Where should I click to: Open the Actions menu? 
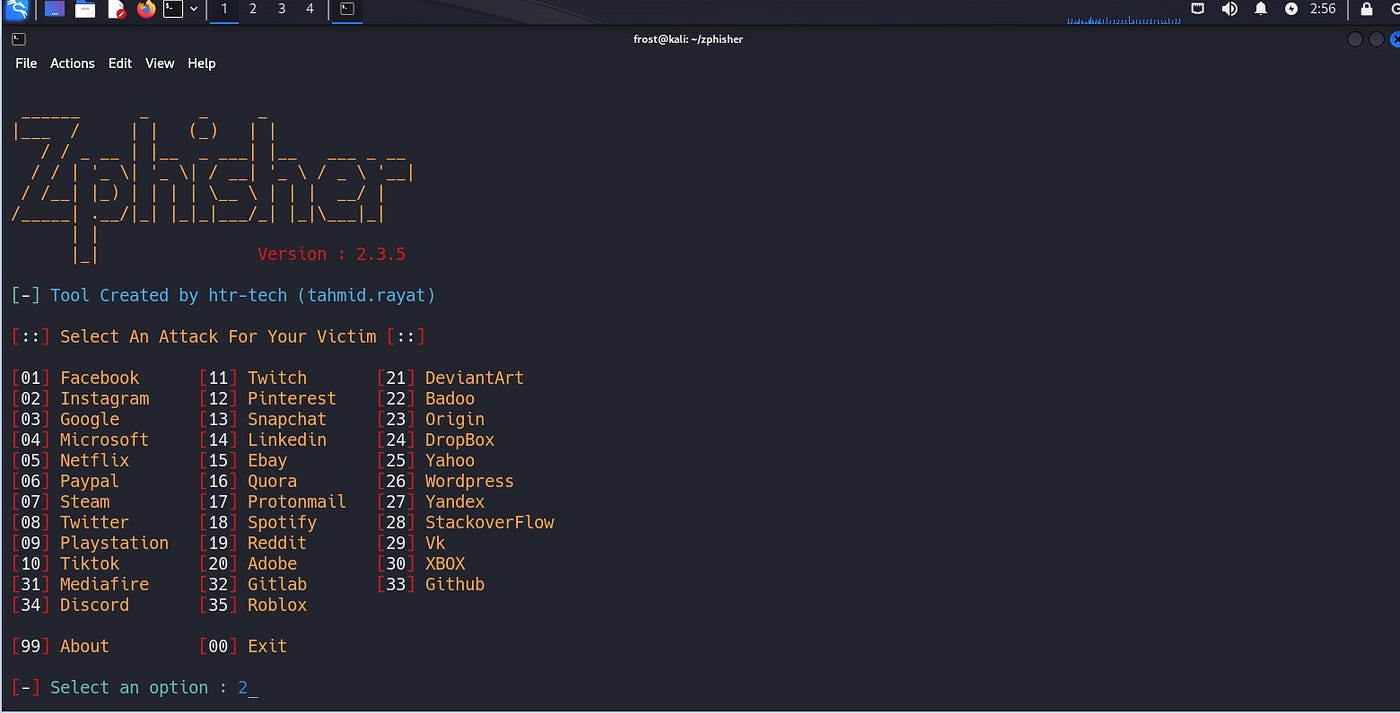(x=72, y=63)
